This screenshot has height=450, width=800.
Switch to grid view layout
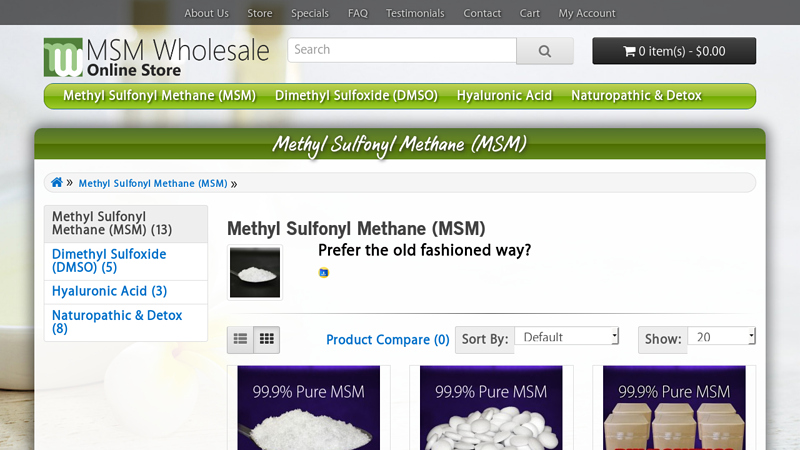click(266, 339)
